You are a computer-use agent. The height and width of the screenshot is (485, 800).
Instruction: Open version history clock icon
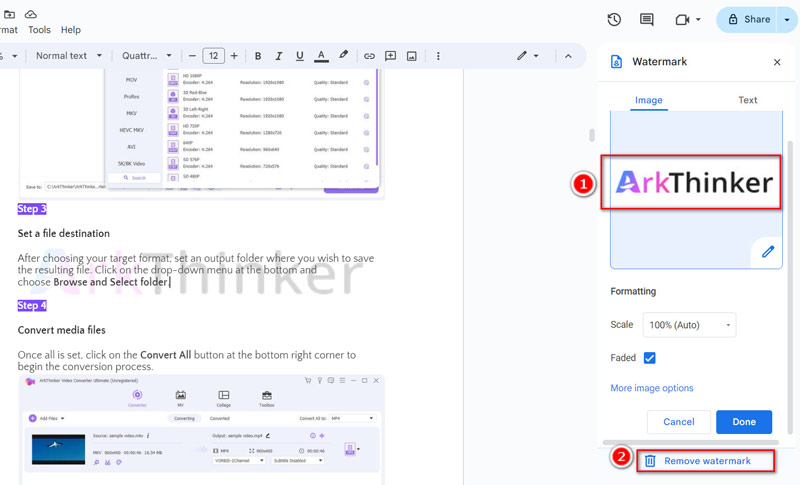(x=614, y=20)
